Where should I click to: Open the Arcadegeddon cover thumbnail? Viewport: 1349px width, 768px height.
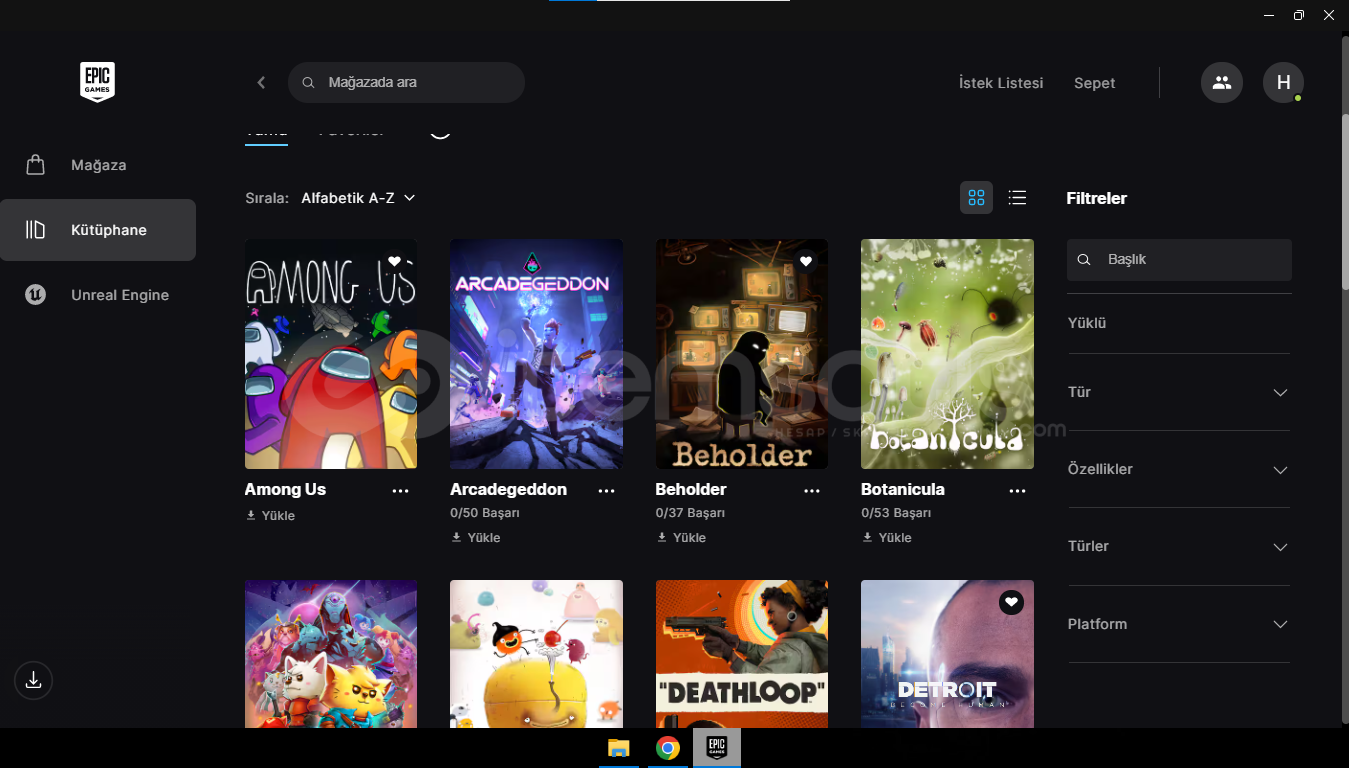pyautogui.click(x=536, y=354)
